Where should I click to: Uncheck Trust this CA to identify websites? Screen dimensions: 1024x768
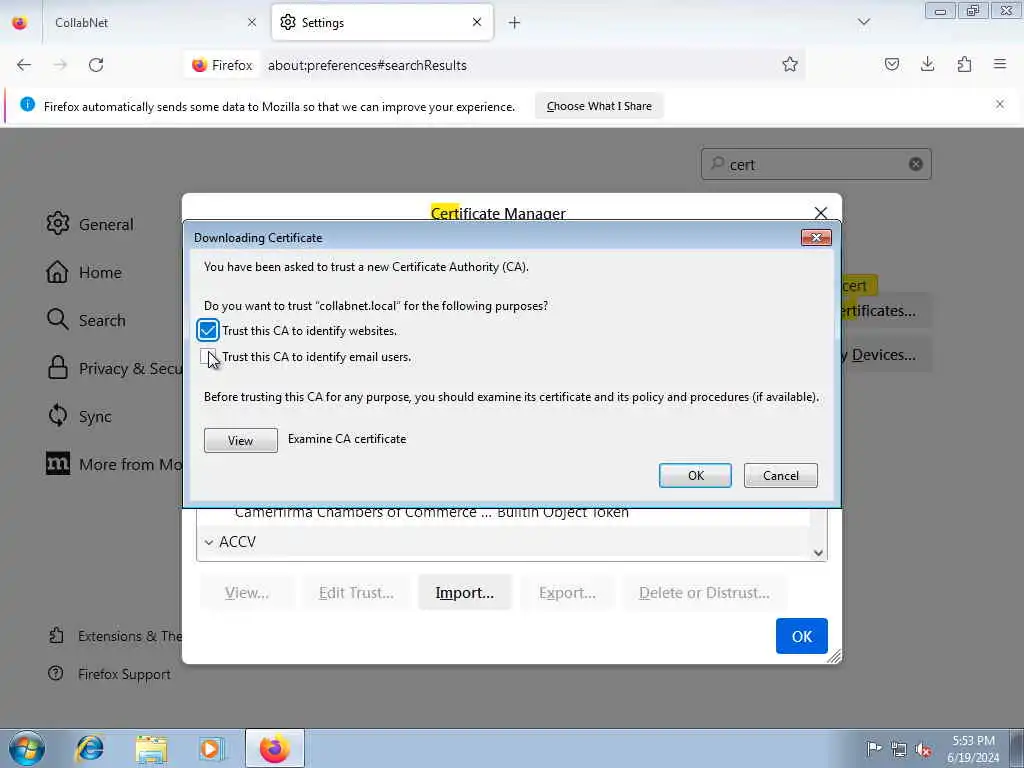coord(208,330)
